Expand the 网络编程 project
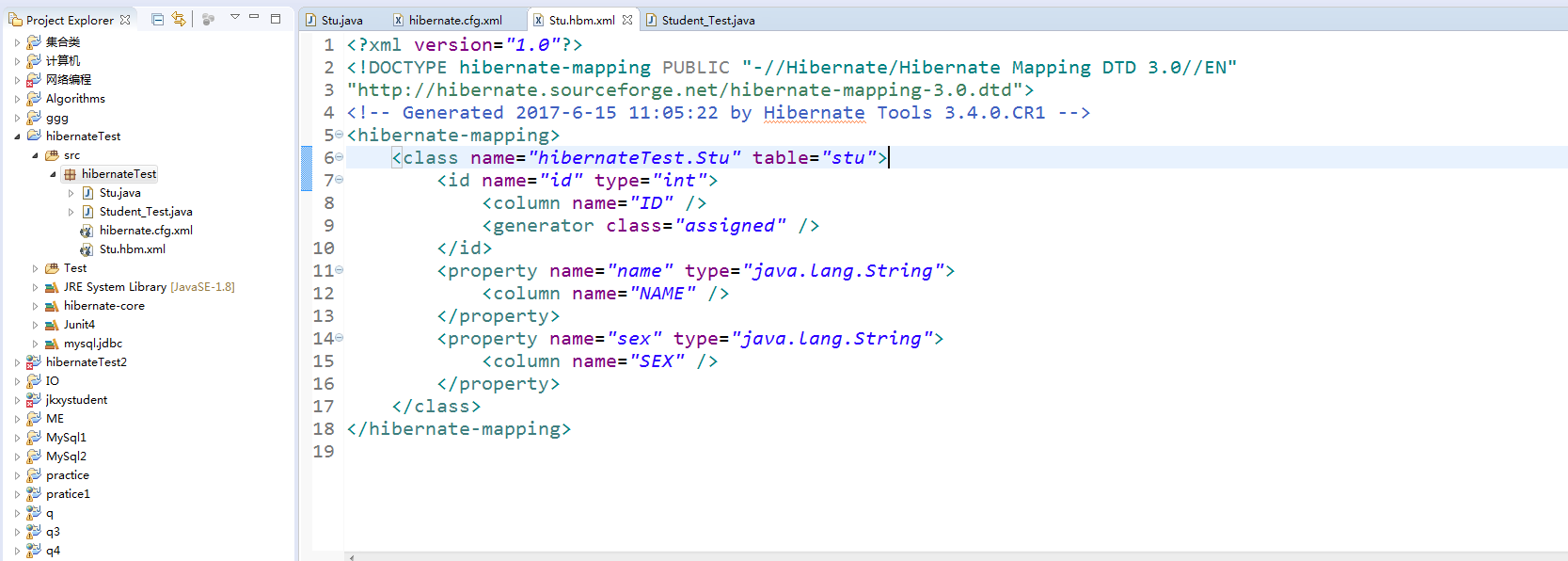 (17, 80)
